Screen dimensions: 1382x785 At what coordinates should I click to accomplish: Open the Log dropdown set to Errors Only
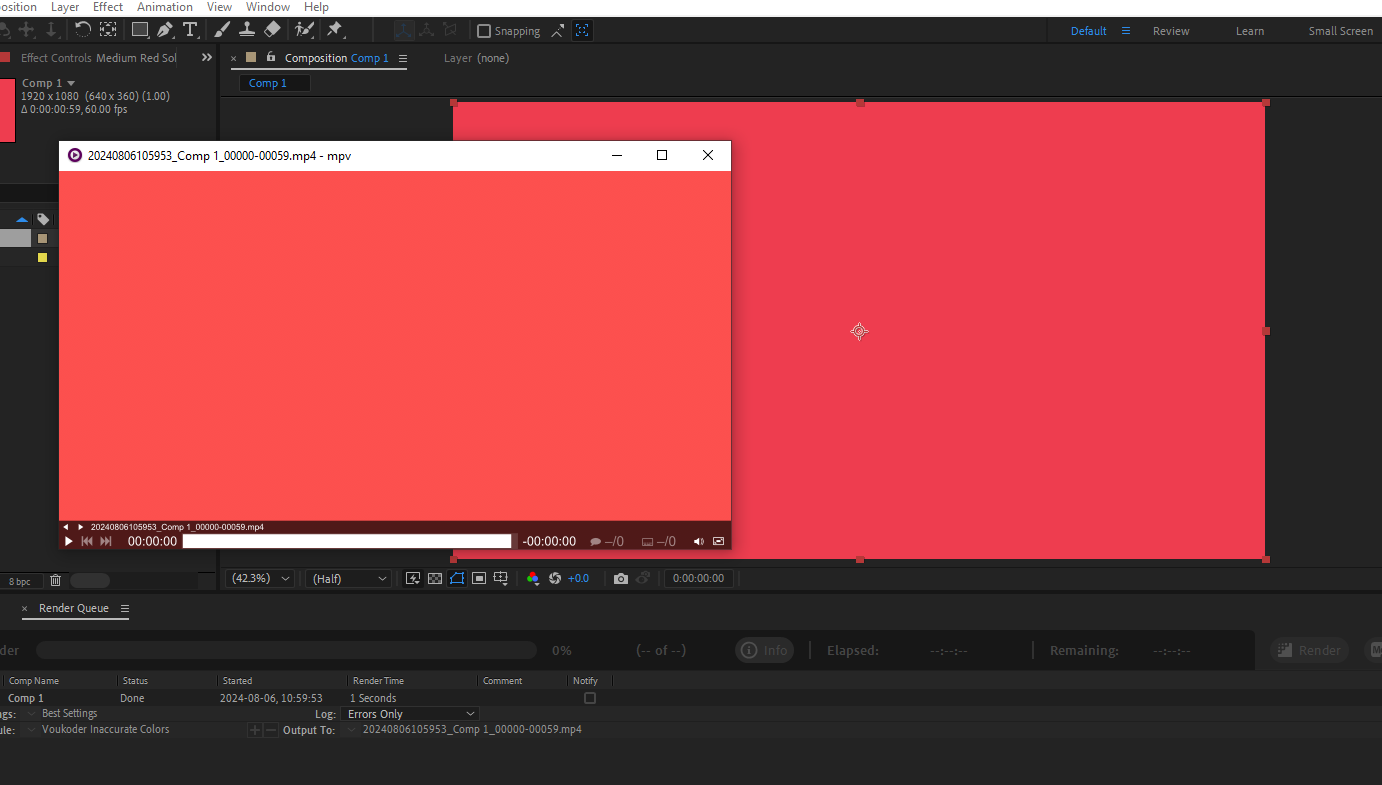pyautogui.click(x=411, y=714)
